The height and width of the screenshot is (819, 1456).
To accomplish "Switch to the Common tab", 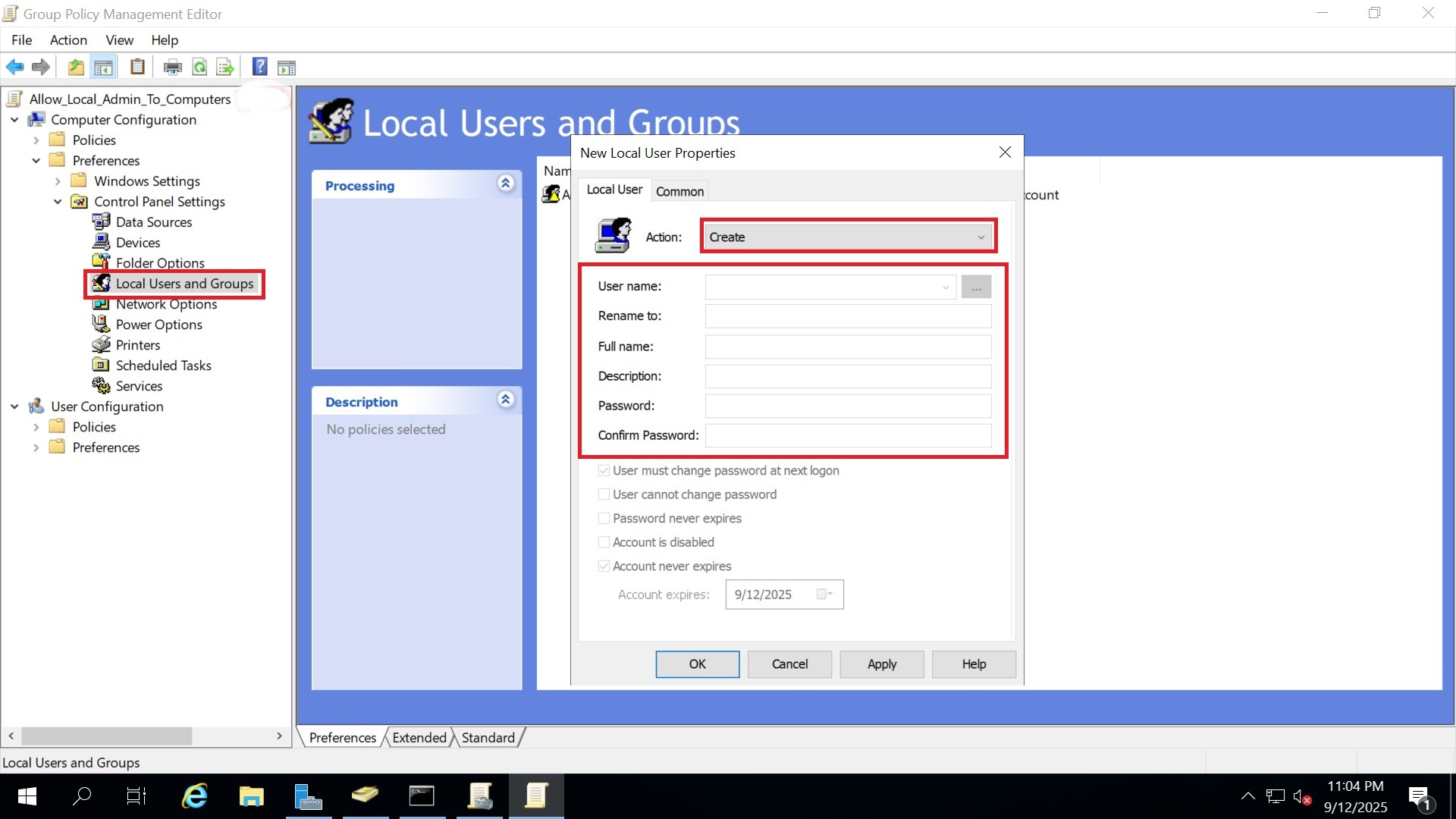I will tap(679, 190).
